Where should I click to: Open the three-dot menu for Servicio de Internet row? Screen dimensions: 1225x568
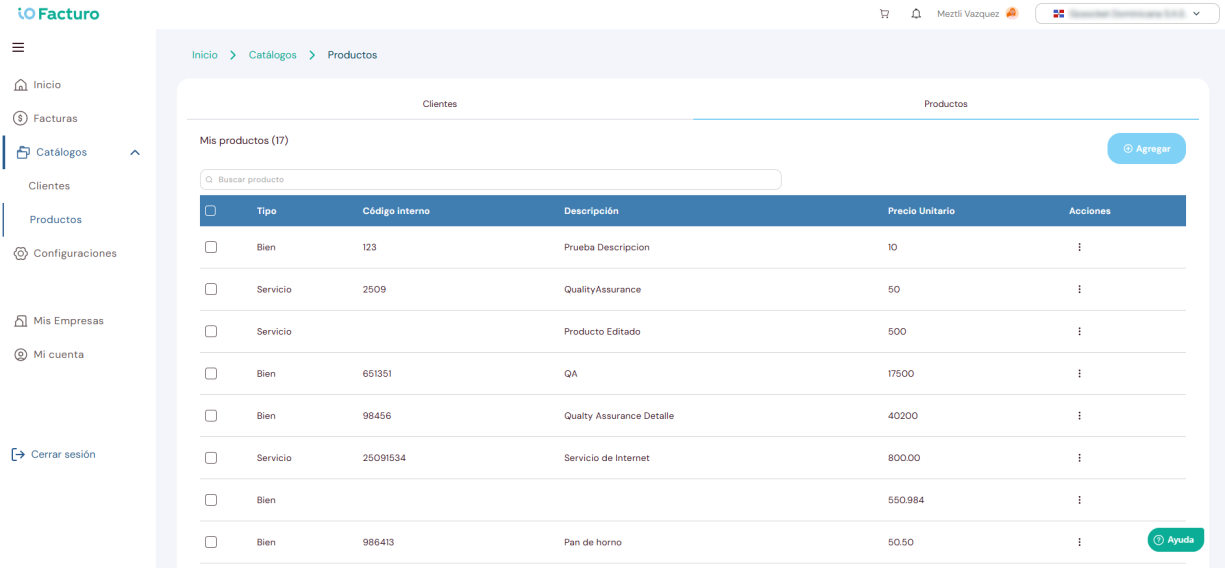click(x=1079, y=458)
